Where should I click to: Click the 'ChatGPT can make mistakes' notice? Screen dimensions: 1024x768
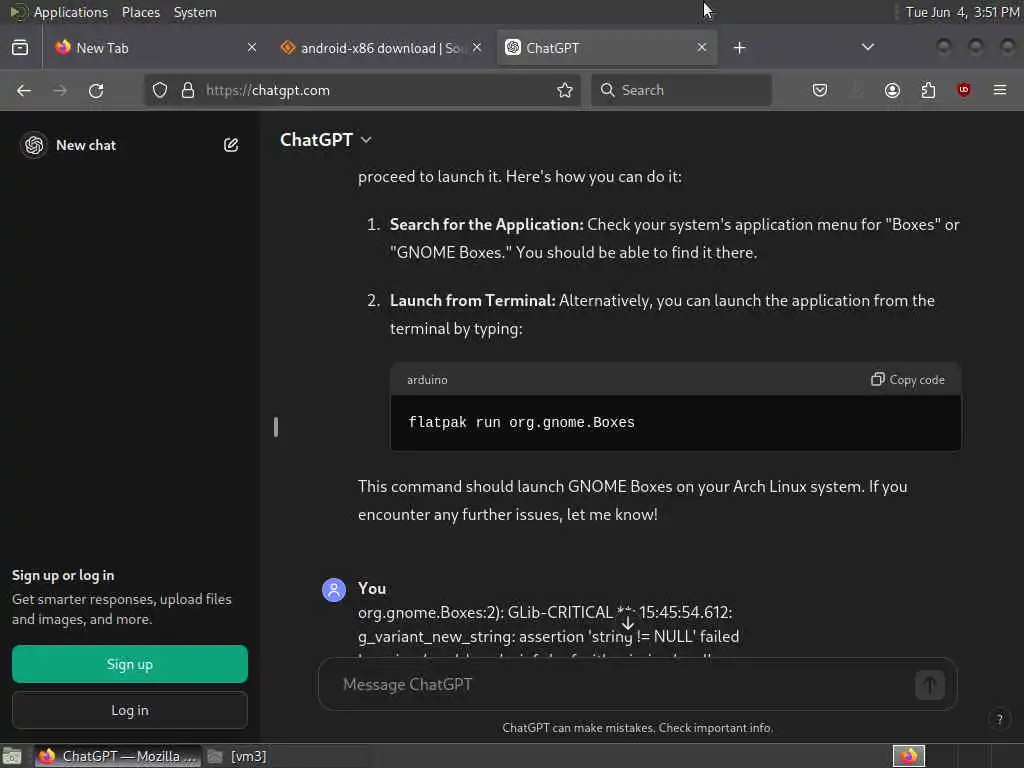pos(637,728)
